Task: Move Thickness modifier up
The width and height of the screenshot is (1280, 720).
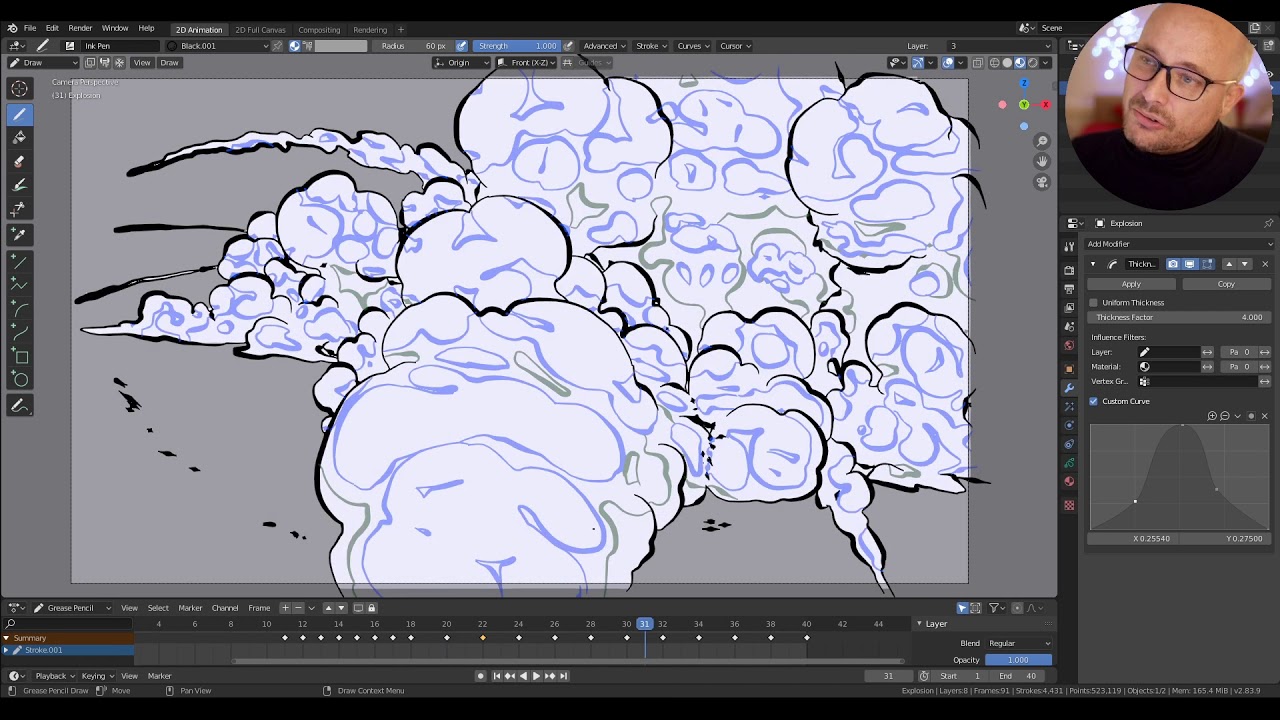Action: pos(1228,264)
